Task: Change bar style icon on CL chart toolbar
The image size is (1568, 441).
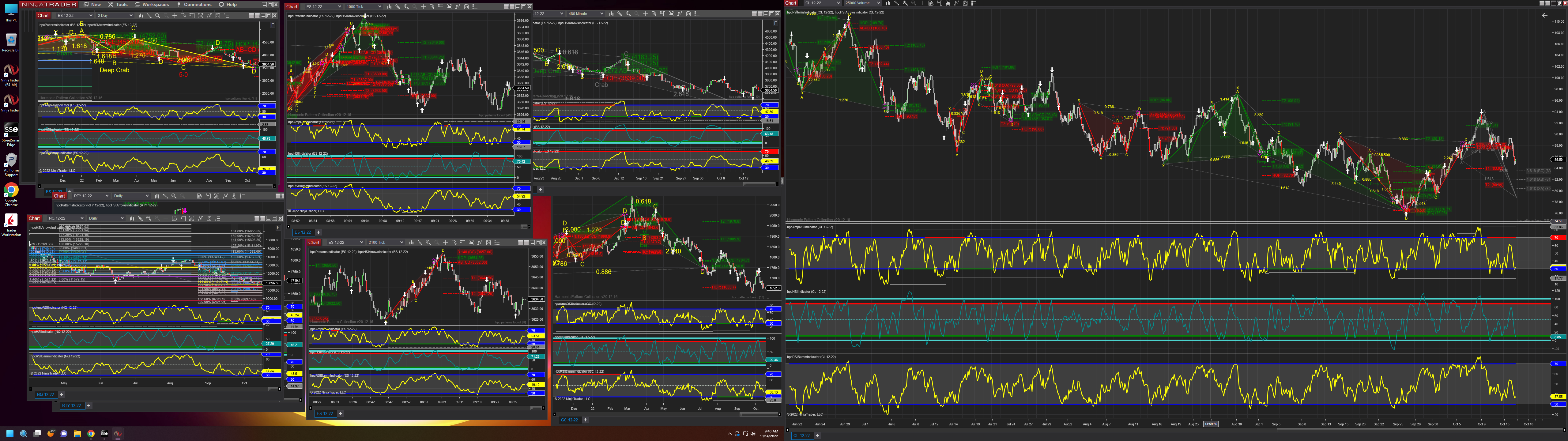Action: pos(888,3)
